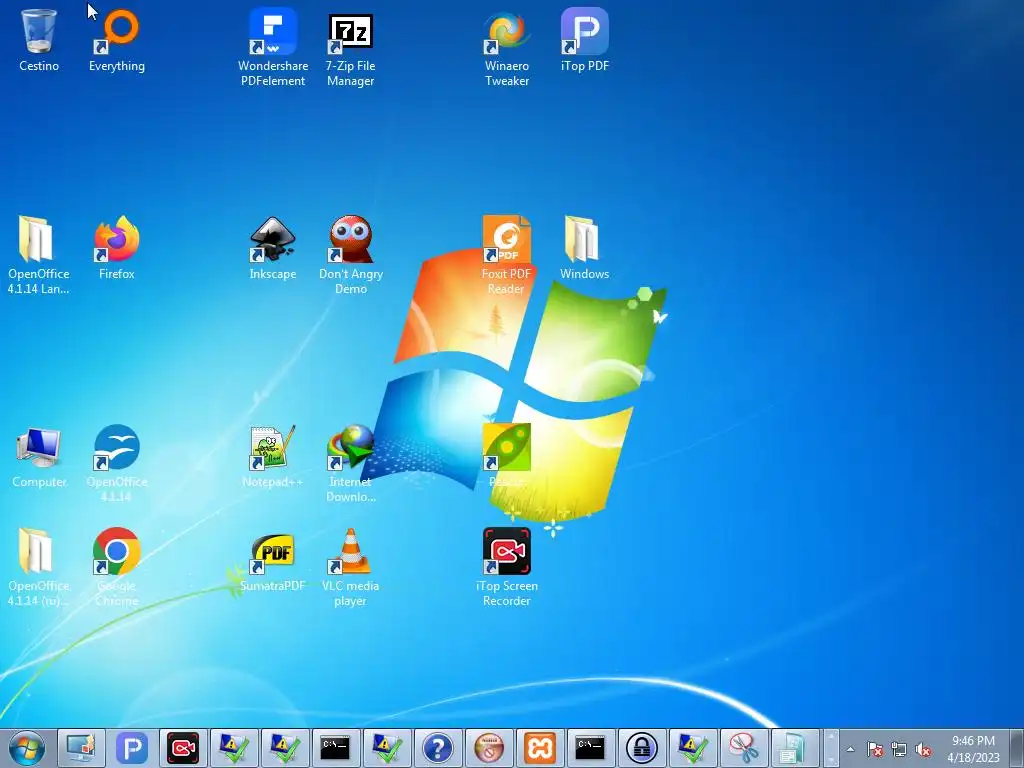The image size is (1024, 768).
Task: Show hidden system tray icons
Action: tap(850, 750)
